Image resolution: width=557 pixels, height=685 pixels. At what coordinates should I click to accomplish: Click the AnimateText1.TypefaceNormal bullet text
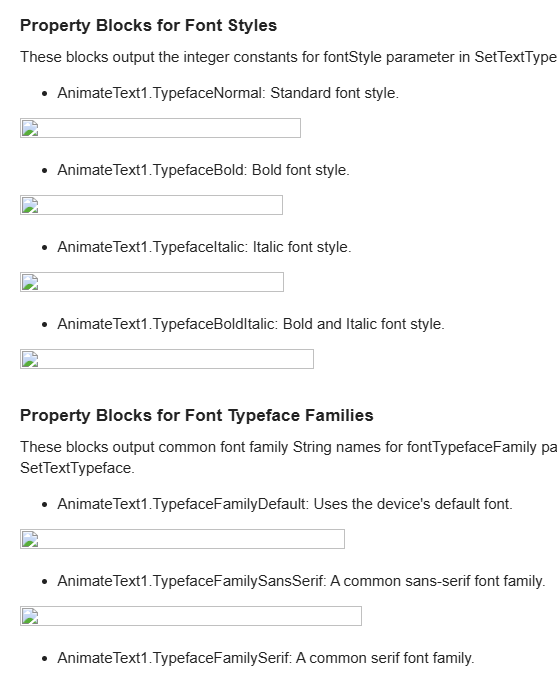click(x=228, y=93)
